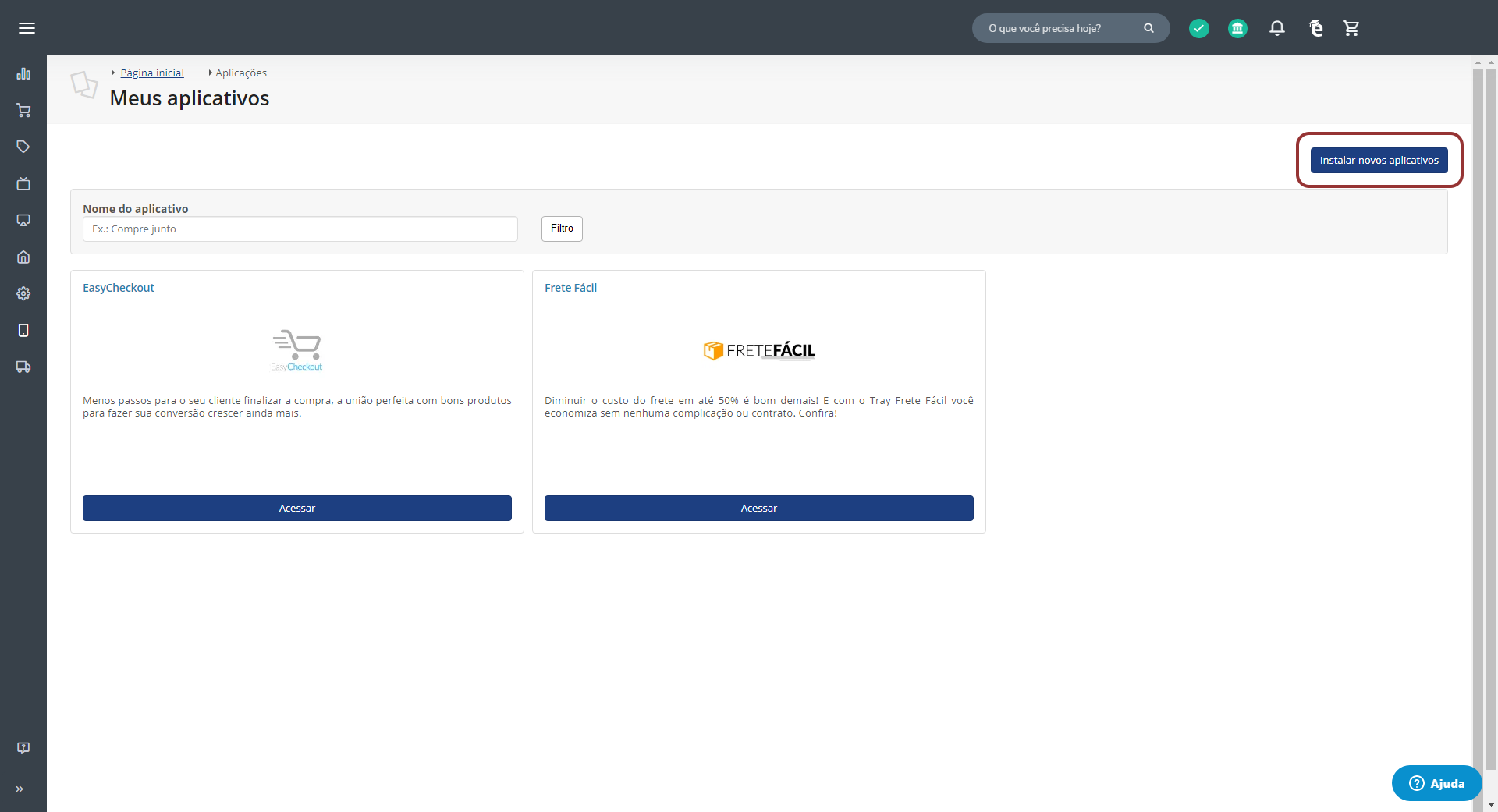Image resolution: width=1498 pixels, height=812 pixels.
Task: Open the notifications bell
Action: 1276,28
